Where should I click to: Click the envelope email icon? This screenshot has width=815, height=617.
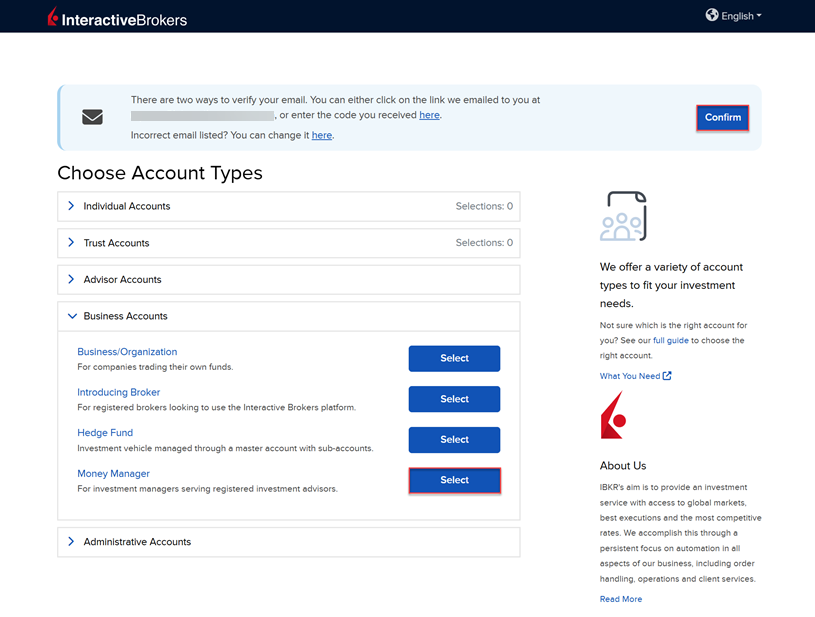[92, 117]
